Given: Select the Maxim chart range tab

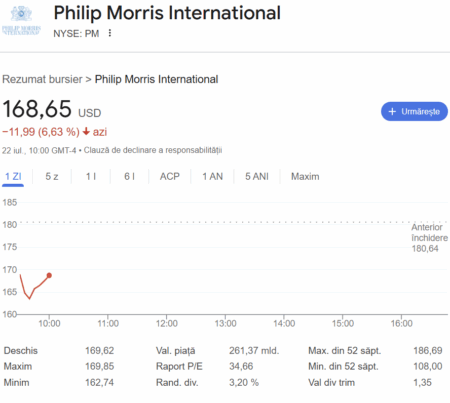Looking at the screenshot, I should (305, 176).
